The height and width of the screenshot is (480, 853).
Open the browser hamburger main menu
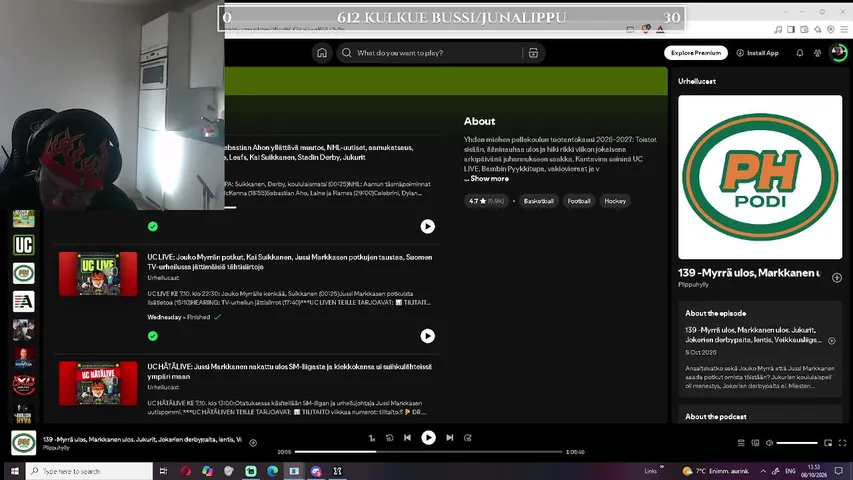point(844,29)
